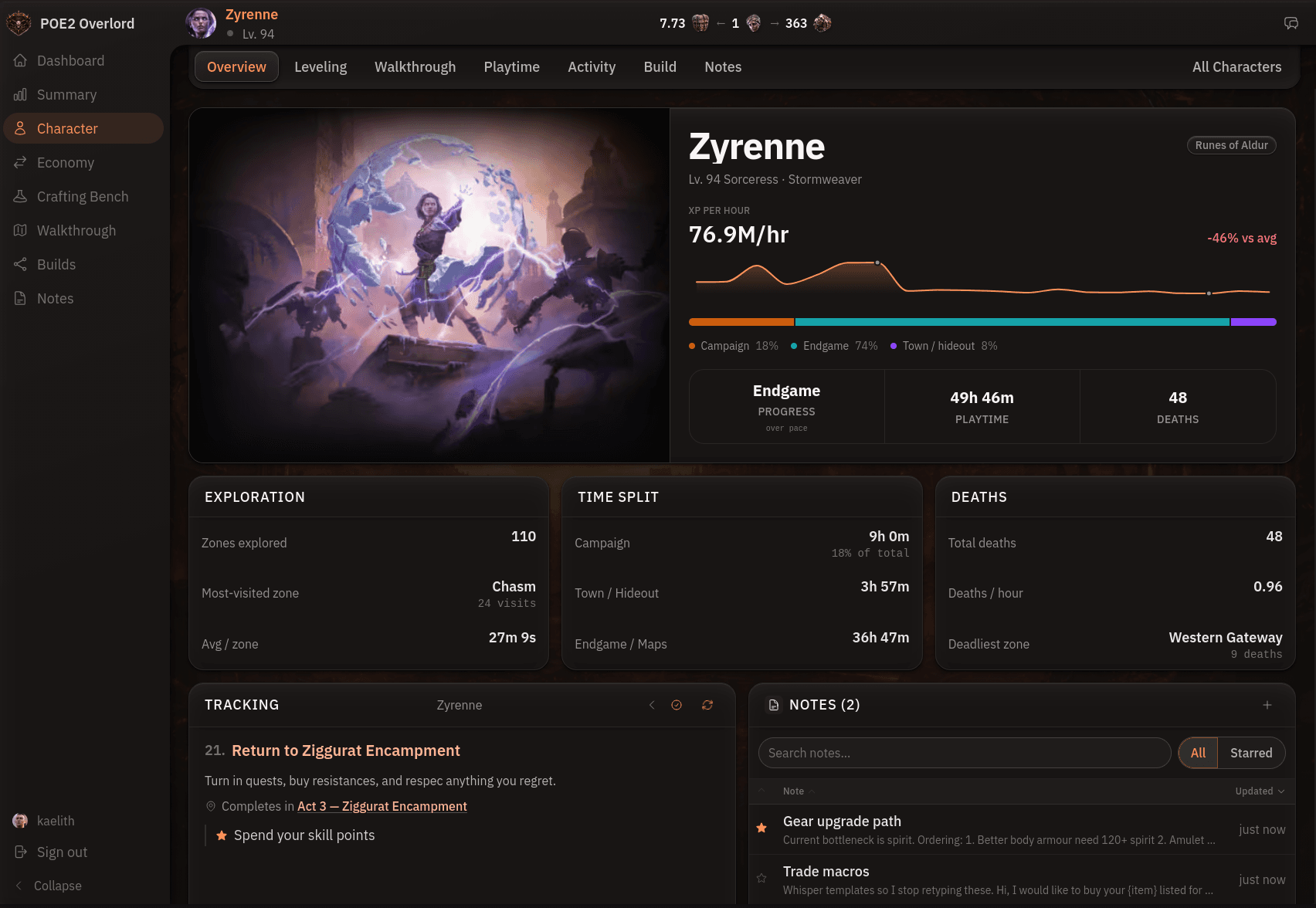This screenshot has height=908, width=1316.
Task: Open All Characters link
Action: point(1236,67)
